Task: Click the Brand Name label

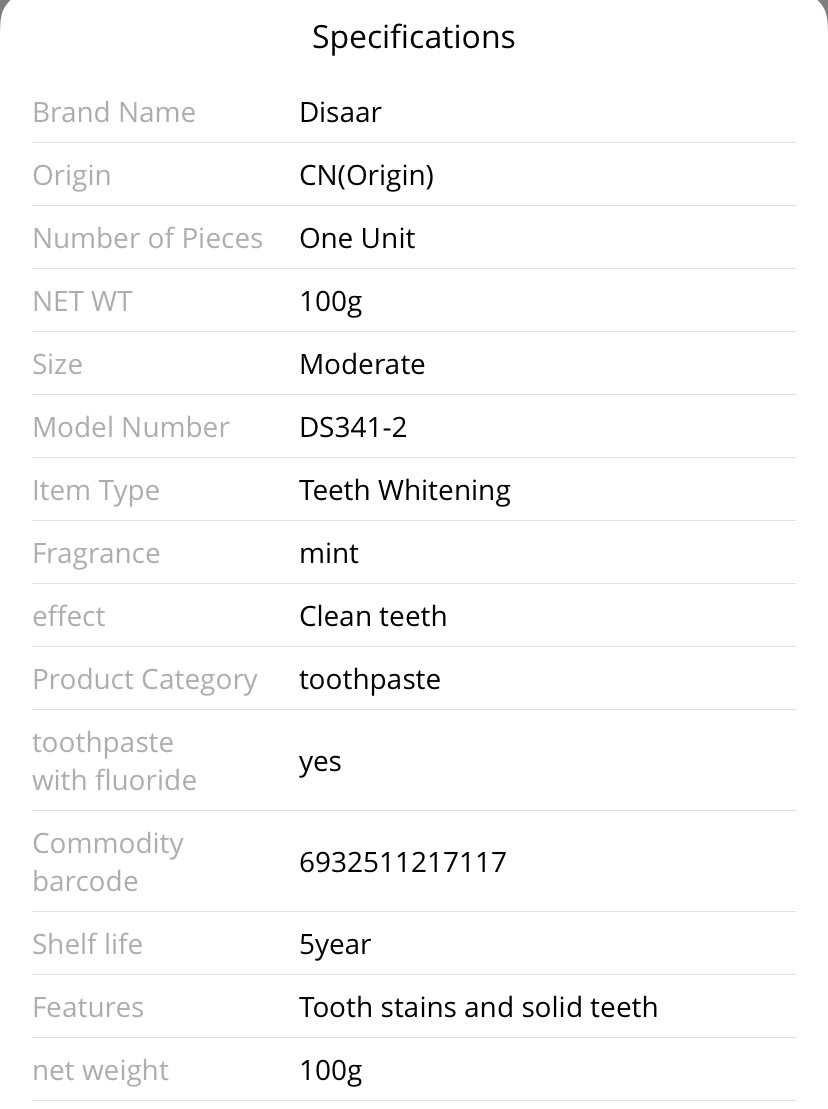Action: click(114, 112)
